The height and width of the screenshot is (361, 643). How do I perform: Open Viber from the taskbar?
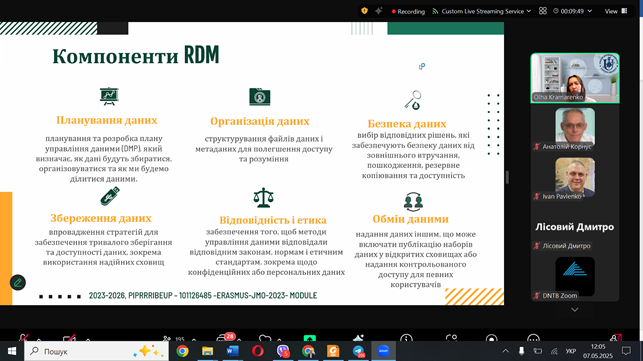click(x=283, y=351)
